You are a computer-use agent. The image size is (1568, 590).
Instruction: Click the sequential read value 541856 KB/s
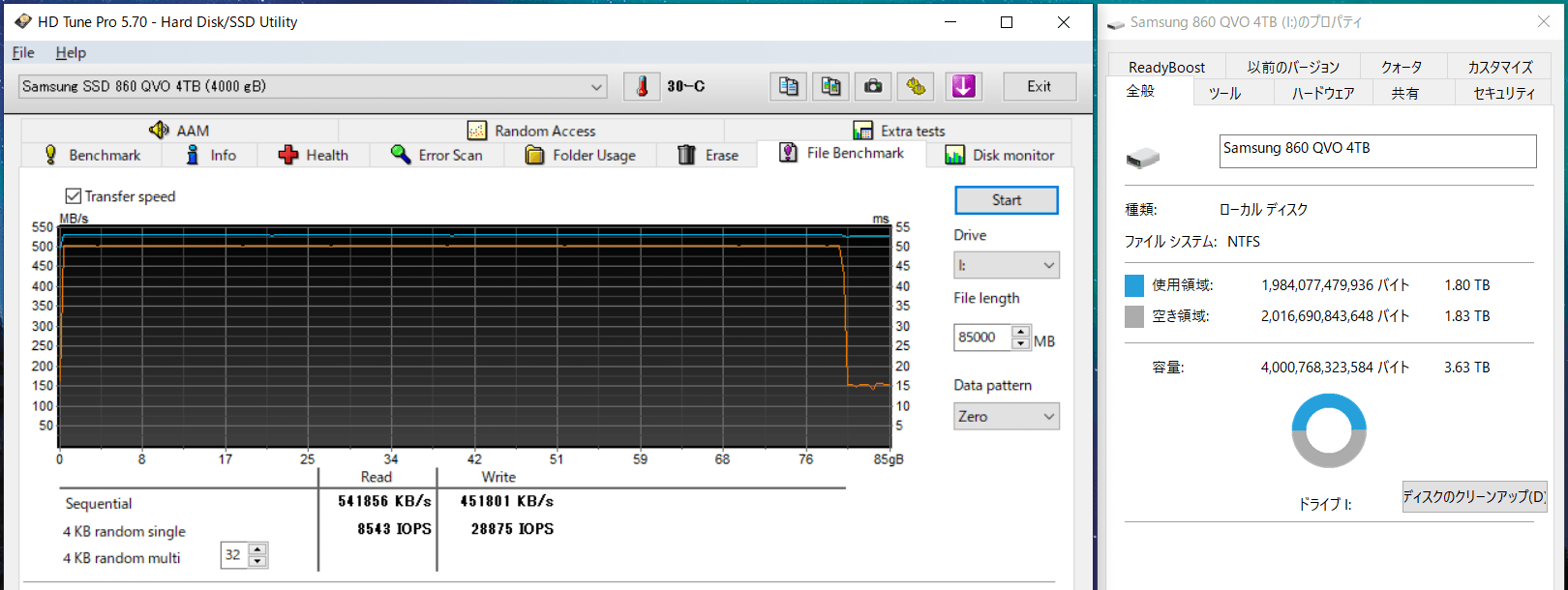[x=384, y=501]
